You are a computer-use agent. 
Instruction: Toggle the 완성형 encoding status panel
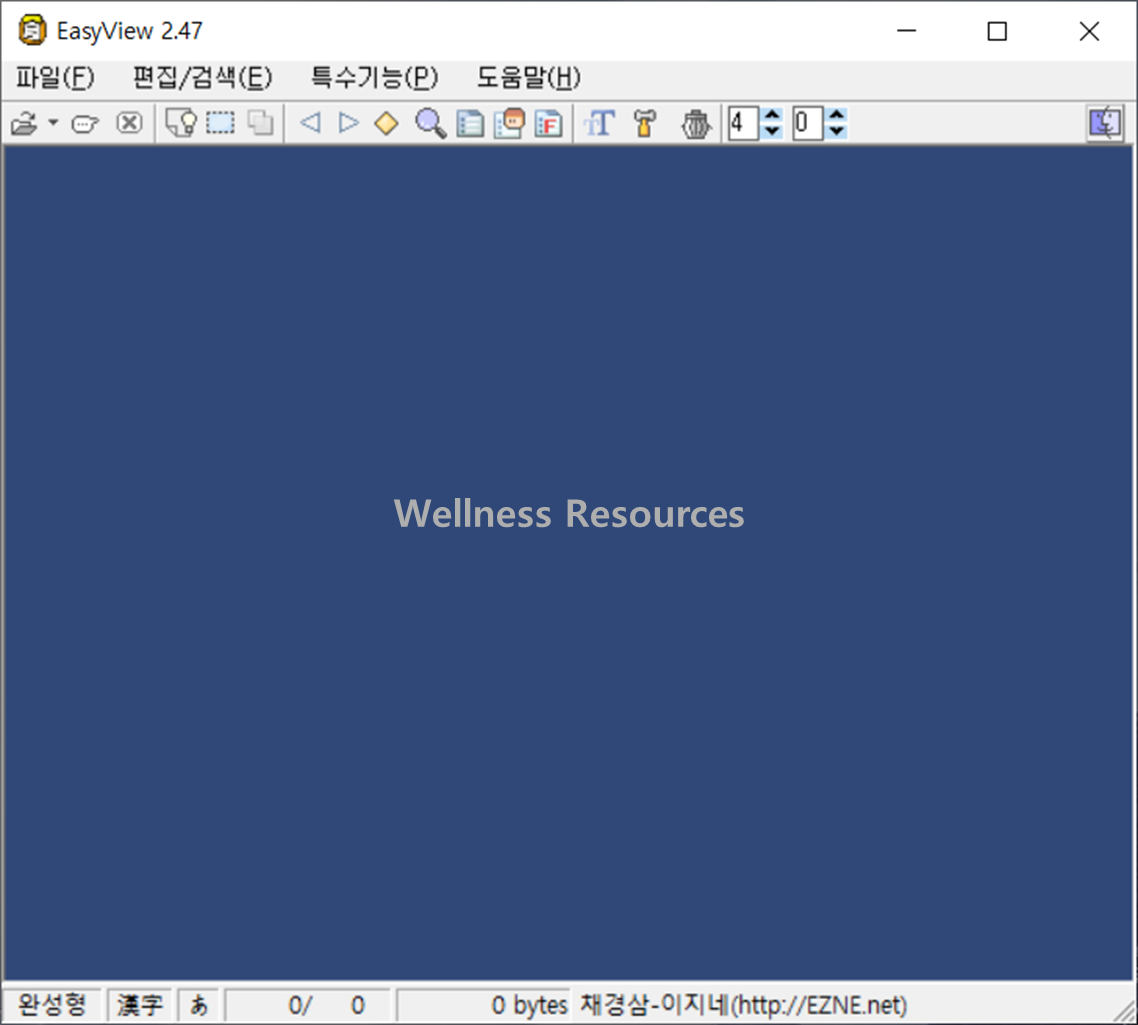pyautogui.click(x=52, y=1005)
